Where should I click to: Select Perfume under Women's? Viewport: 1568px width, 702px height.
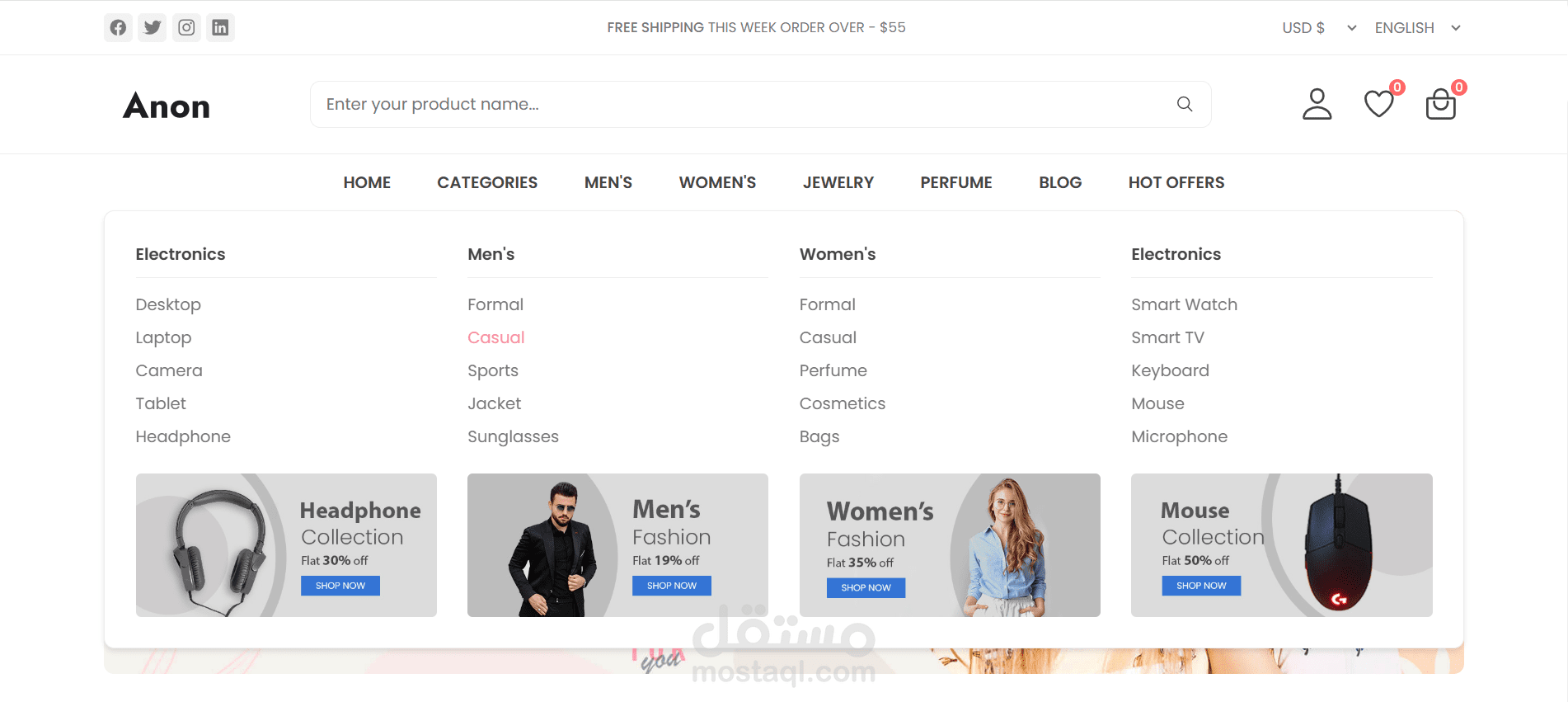(833, 370)
